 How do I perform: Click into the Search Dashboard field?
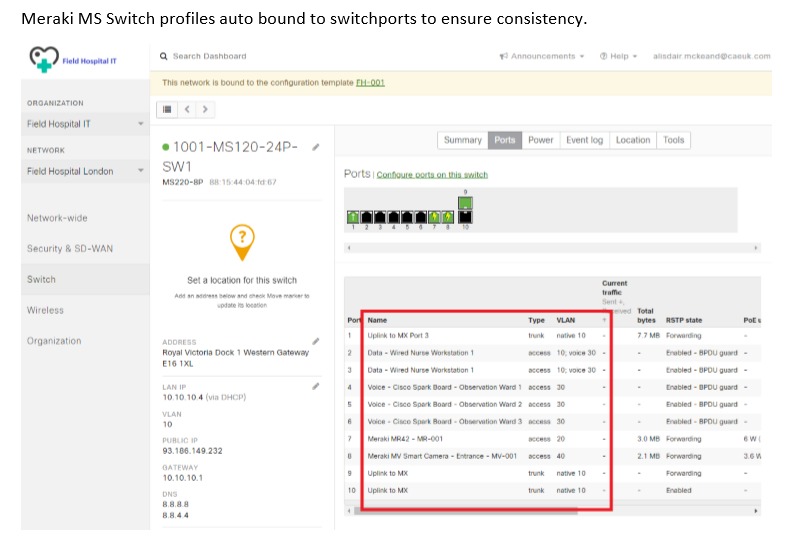click(210, 56)
